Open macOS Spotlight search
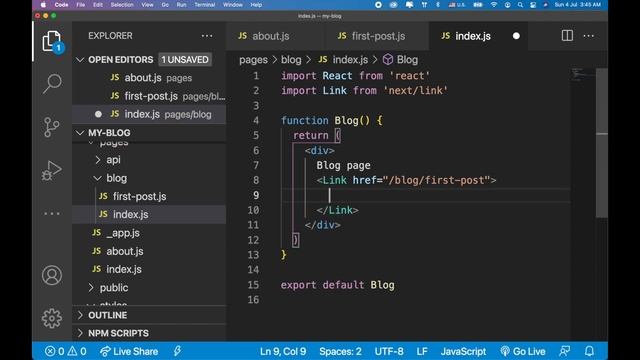Image resolution: width=640 pixels, height=360 pixels. (x=520, y=5)
